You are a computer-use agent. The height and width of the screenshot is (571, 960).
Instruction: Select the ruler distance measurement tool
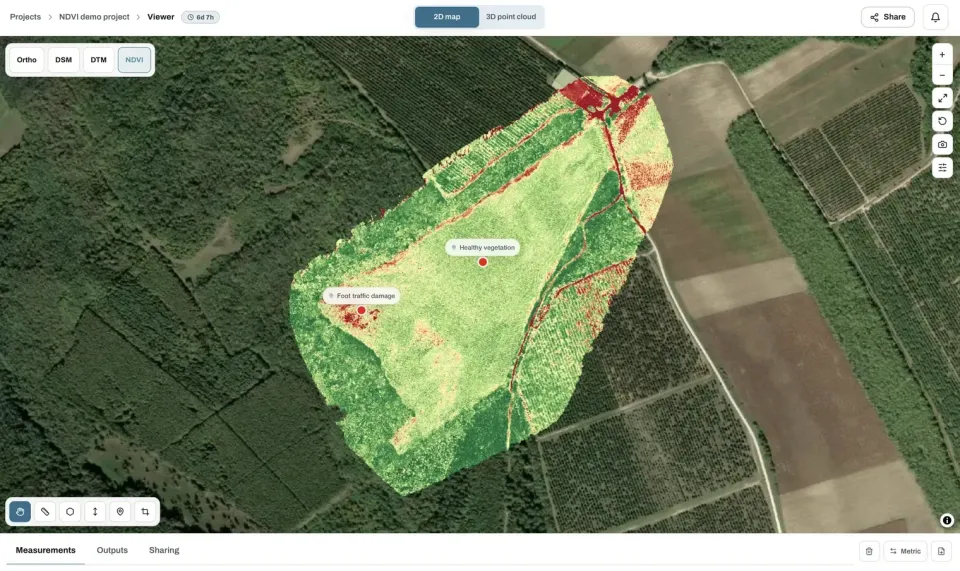click(x=45, y=512)
